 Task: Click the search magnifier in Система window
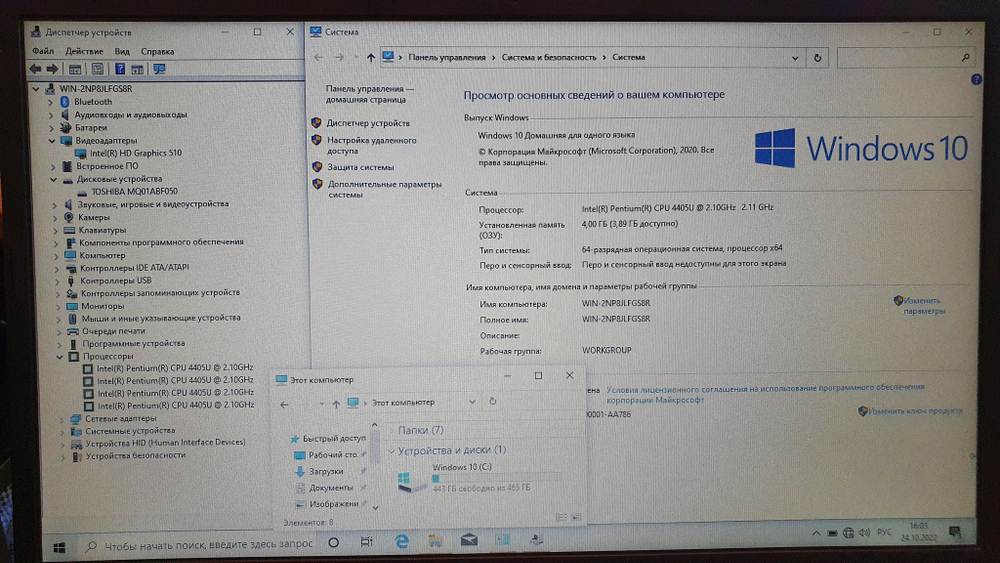[x=966, y=57]
